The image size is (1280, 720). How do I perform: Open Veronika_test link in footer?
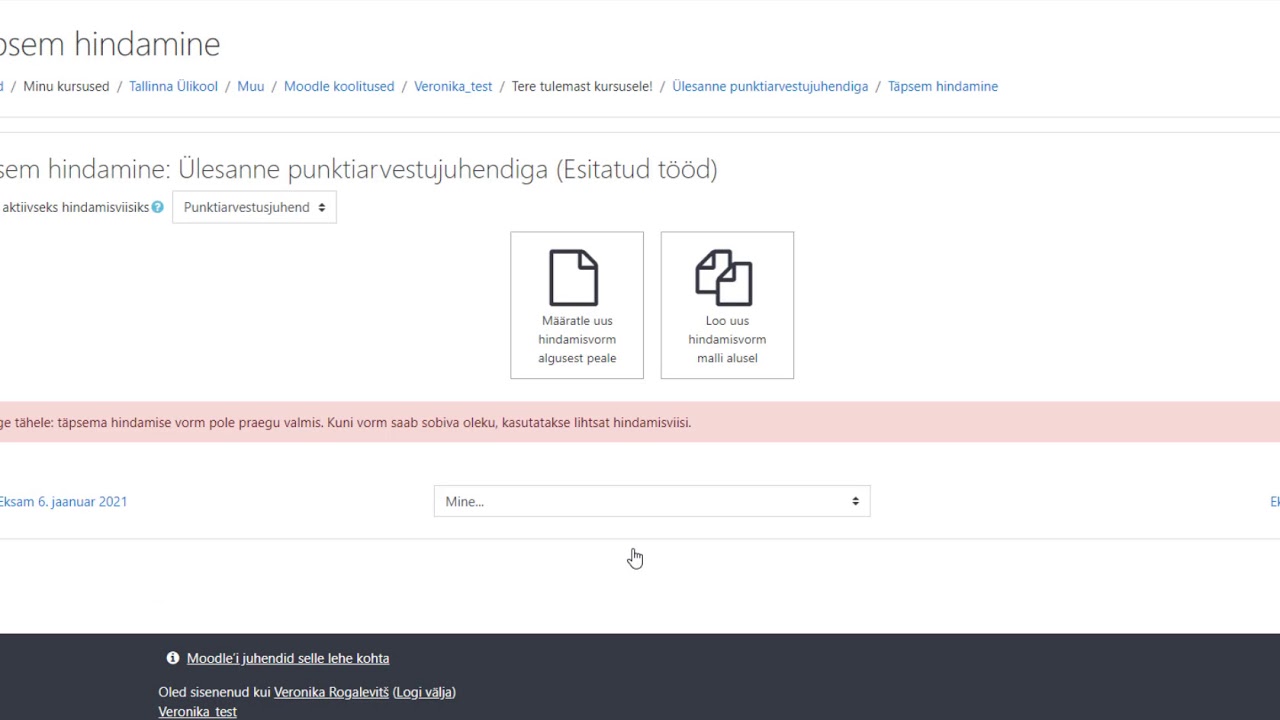click(x=197, y=712)
